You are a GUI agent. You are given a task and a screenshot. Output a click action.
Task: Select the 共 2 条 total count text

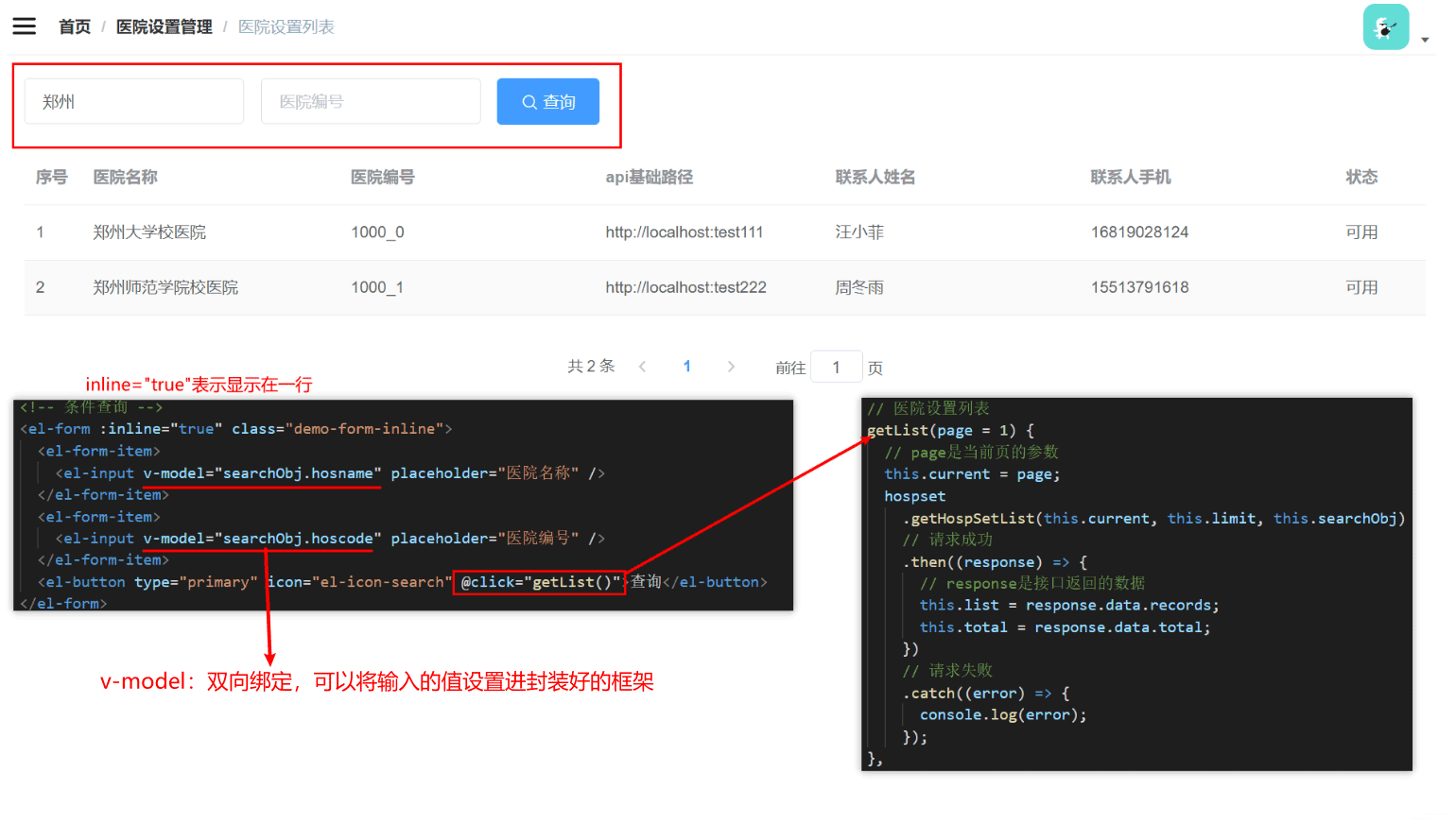pyautogui.click(x=591, y=367)
